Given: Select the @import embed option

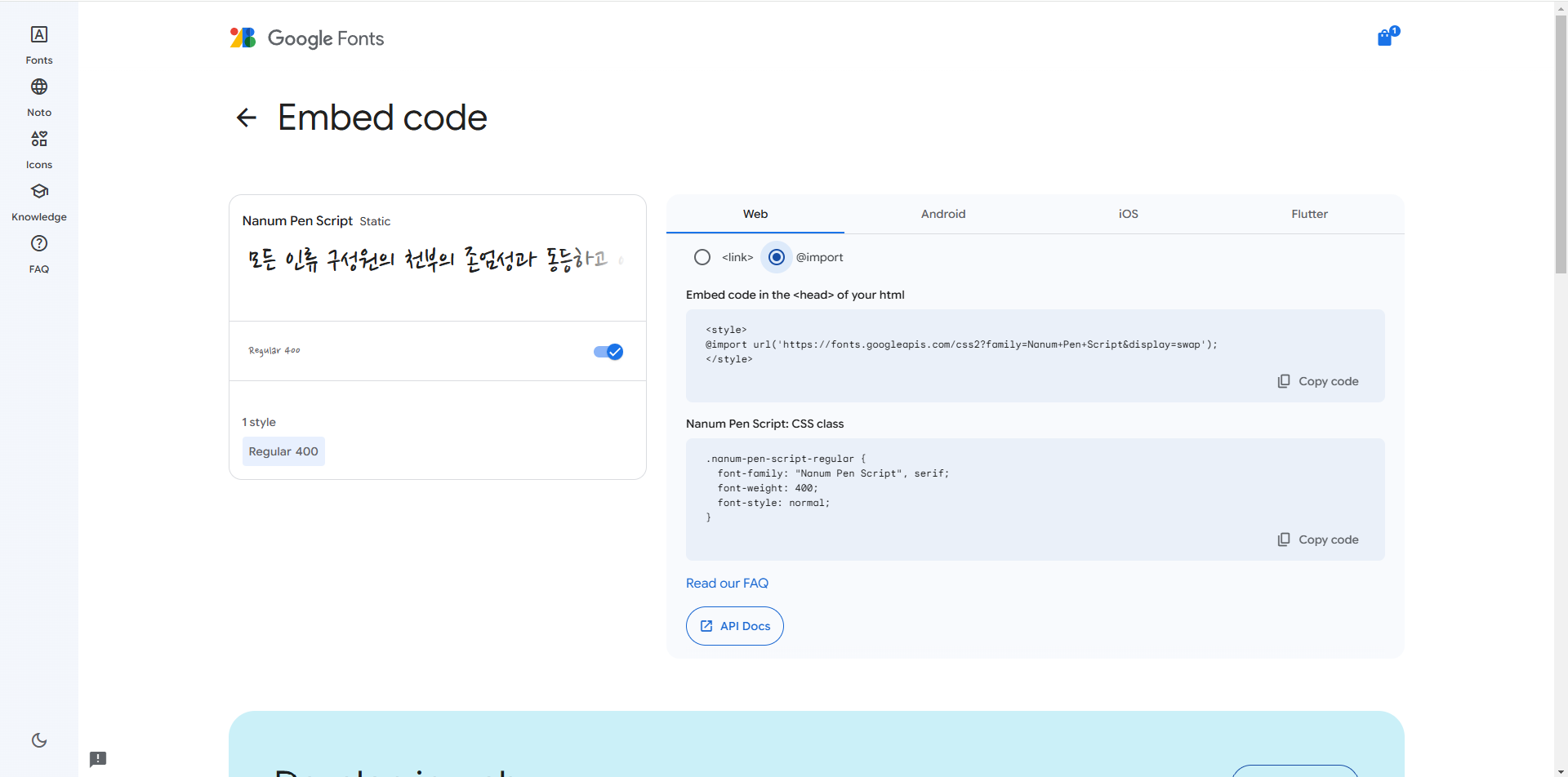Looking at the screenshot, I should [x=777, y=257].
